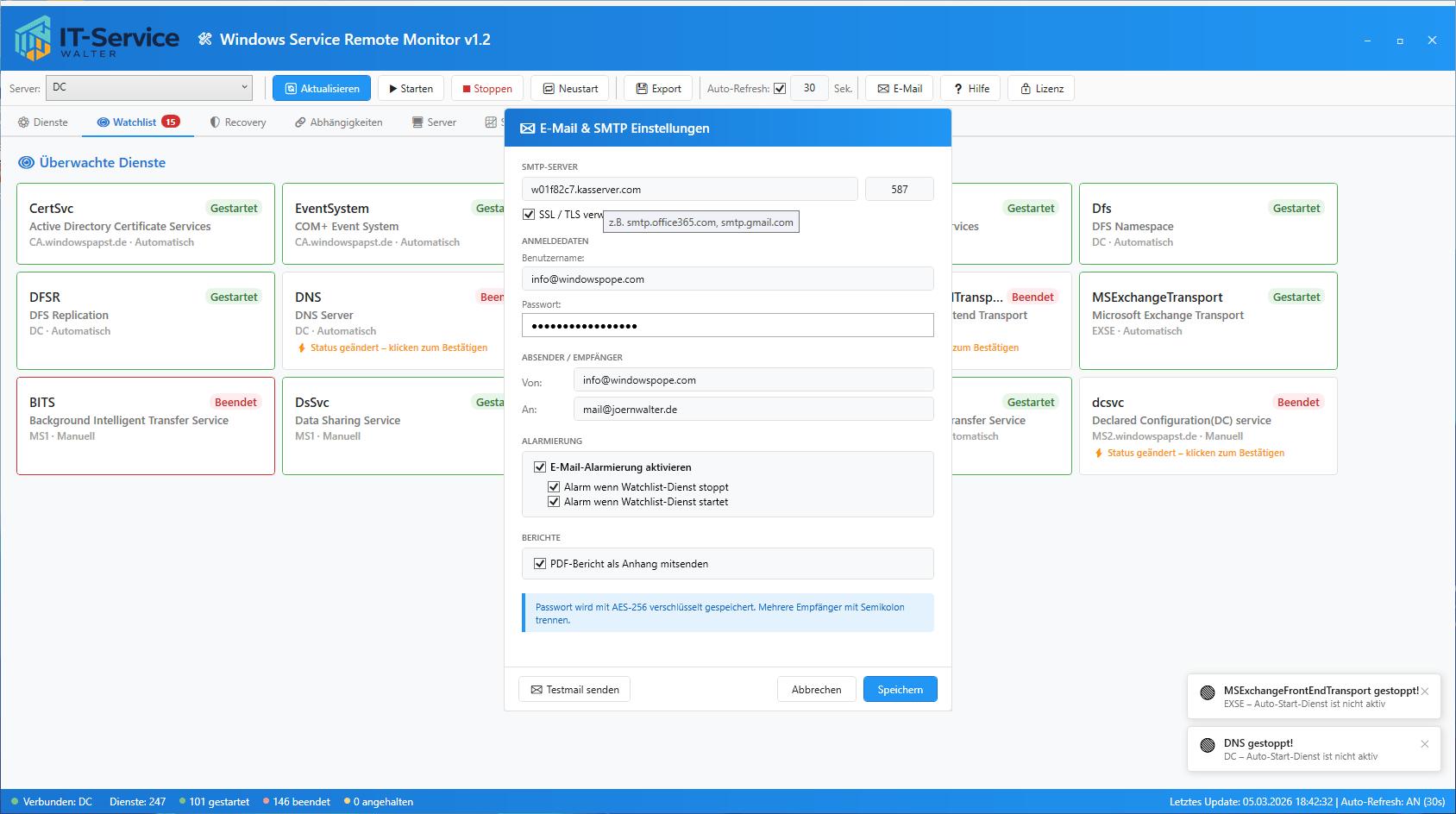Viewport: 1456px width, 814px height.
Task: Click the Stoppen button with red square
Action: click(487, 89)
